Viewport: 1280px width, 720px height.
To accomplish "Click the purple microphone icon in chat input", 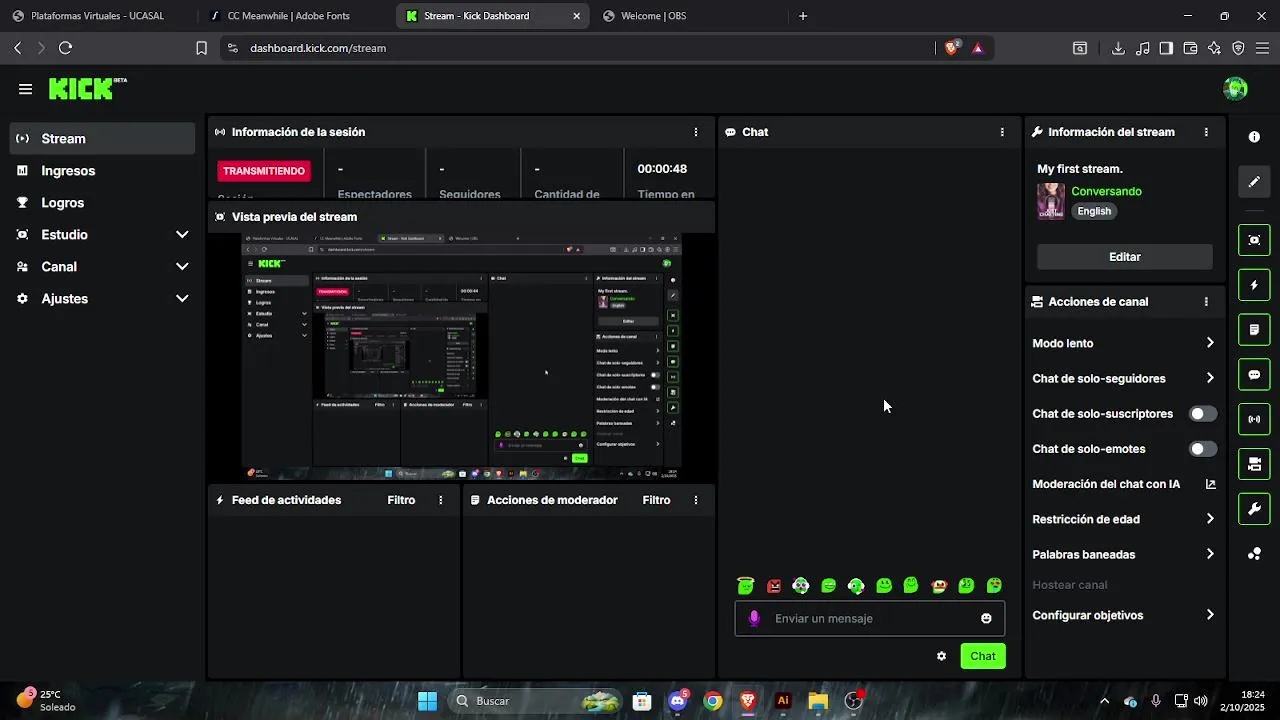I will click(754, 619).
